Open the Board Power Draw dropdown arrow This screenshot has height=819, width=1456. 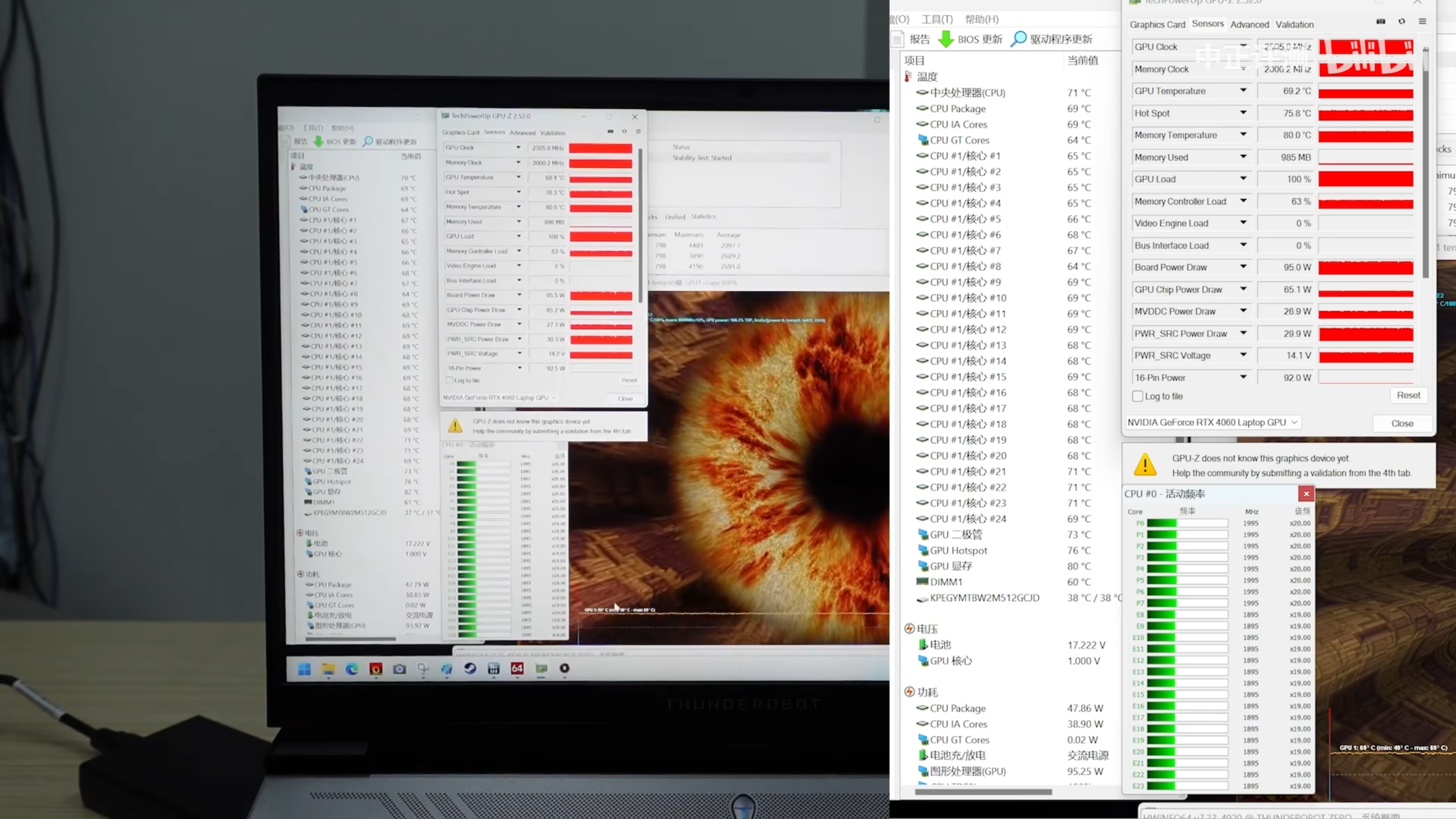click(1244, 267)
